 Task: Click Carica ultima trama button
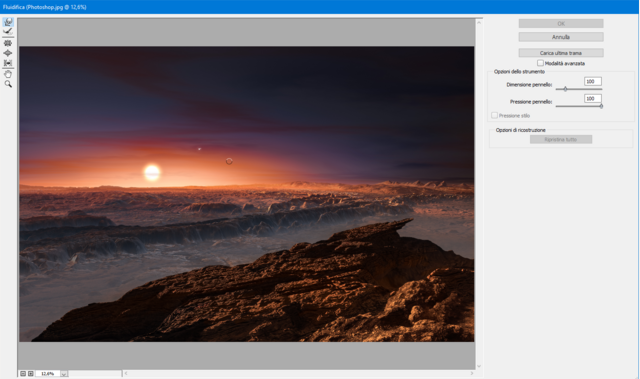561,53
